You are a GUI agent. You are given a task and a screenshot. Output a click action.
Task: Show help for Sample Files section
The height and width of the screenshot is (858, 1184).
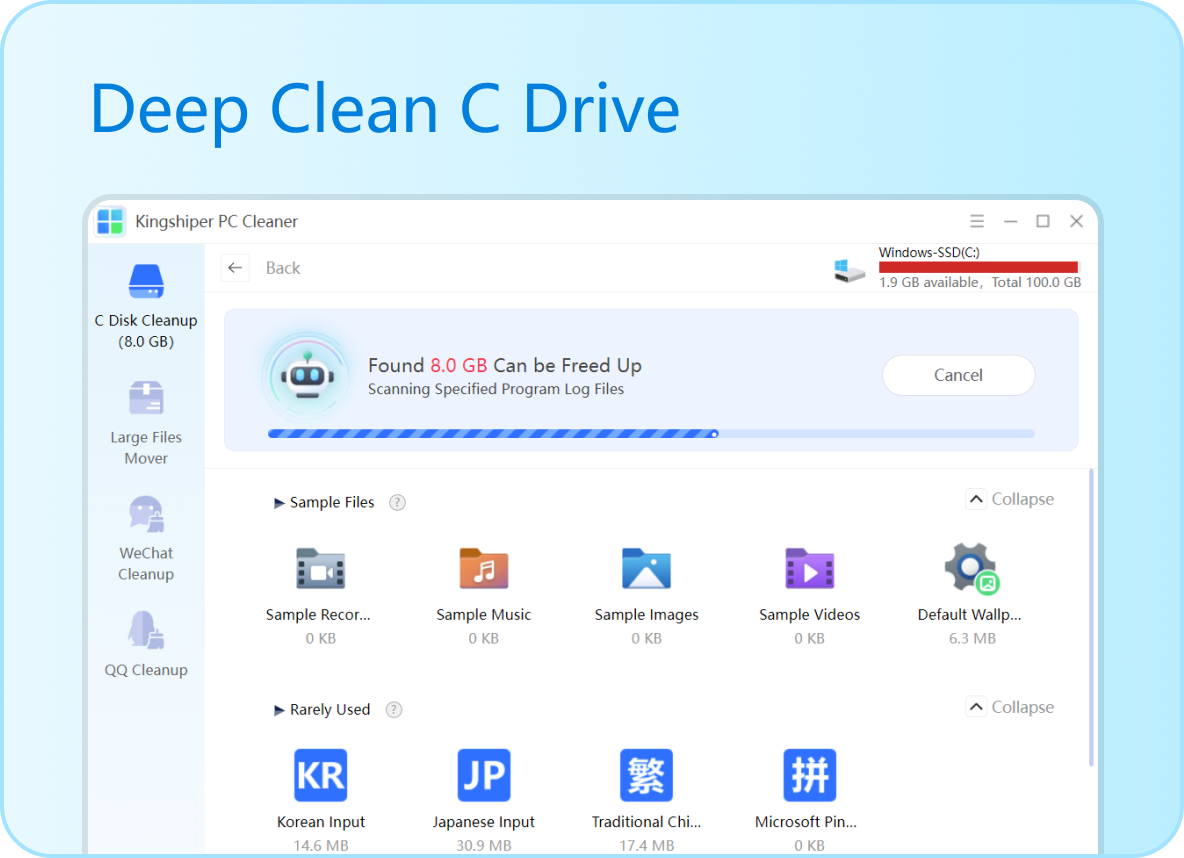point(397,502)
